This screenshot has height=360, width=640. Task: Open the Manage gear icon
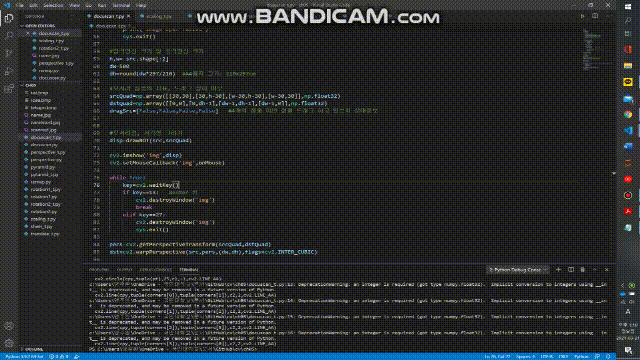tap(9, 343)
